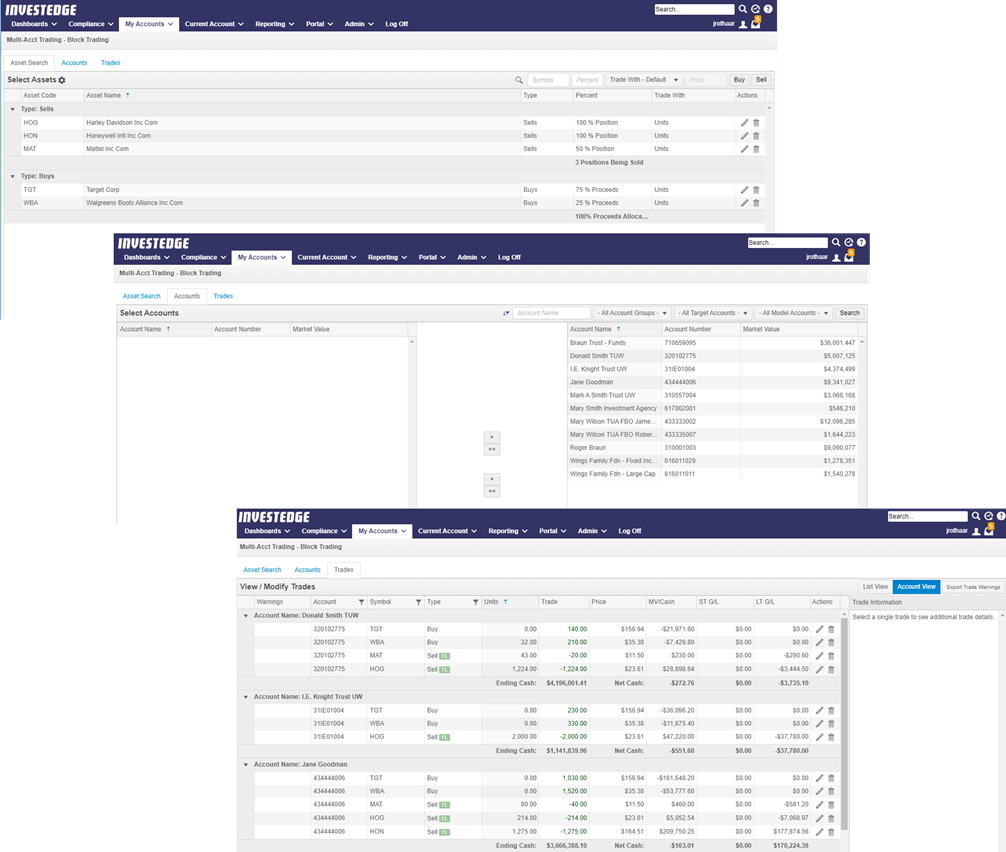Image resolution: width=1006 pixels, height=852 pixels.
Task: Click the sort-filter icon beside Account Name field
Action: [x=506, y=313]
